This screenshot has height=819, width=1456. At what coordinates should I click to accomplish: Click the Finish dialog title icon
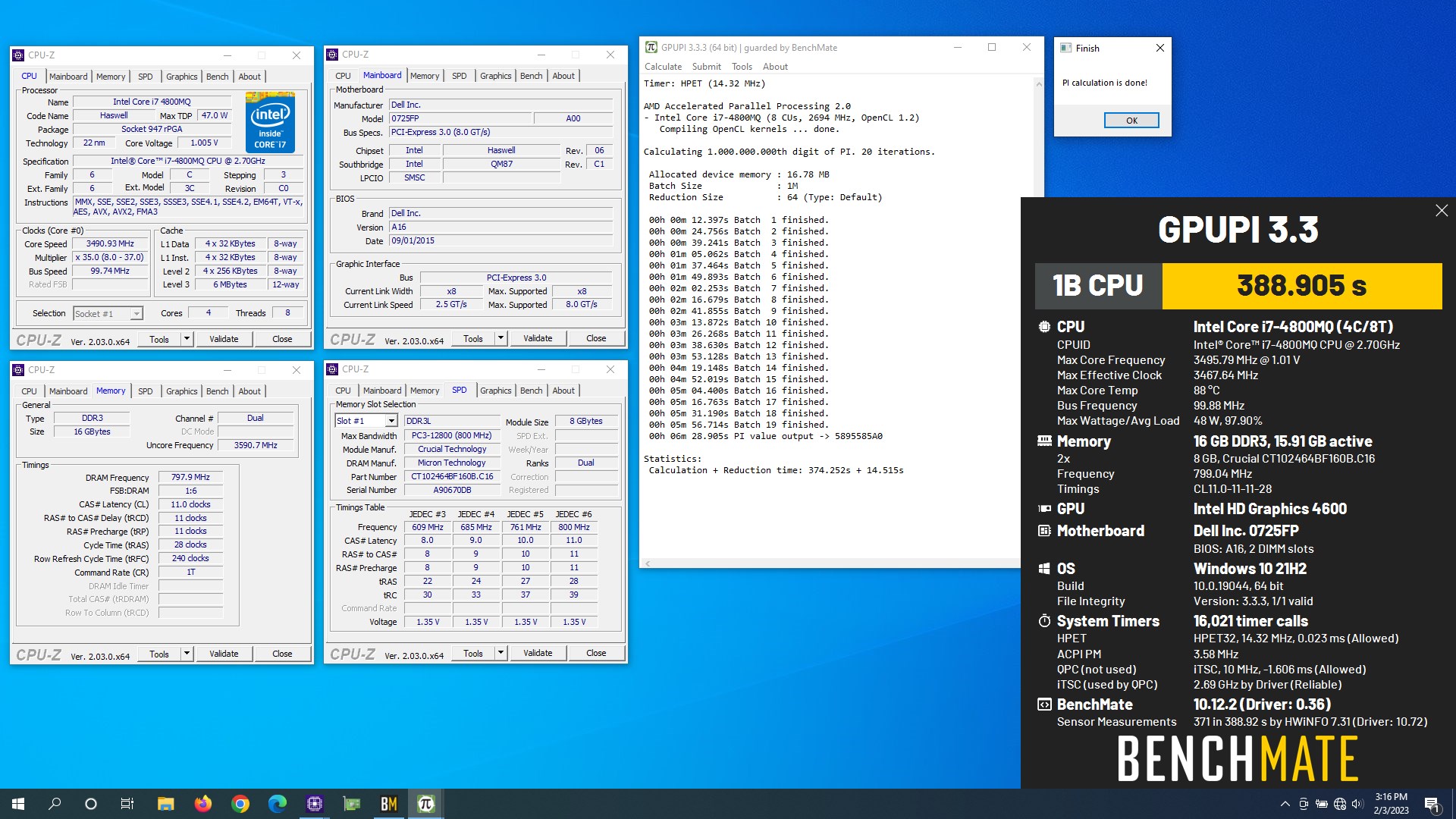click(1065, 48)
